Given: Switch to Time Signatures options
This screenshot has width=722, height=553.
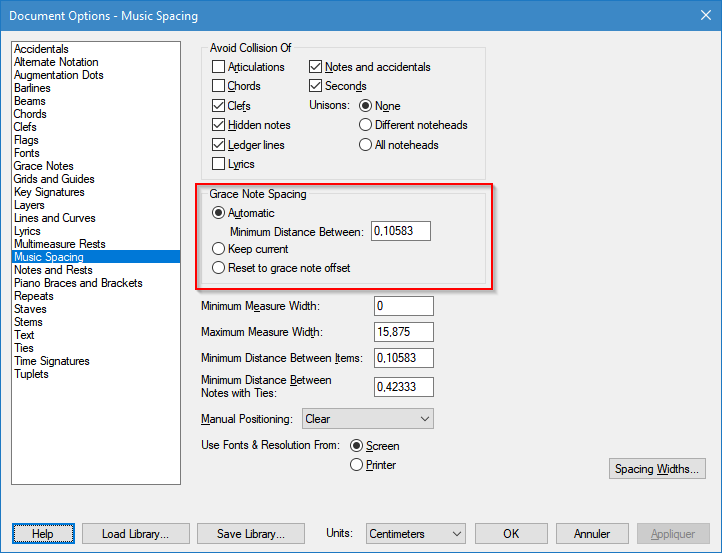Looking at the screenshot, I should coord(51,361).
